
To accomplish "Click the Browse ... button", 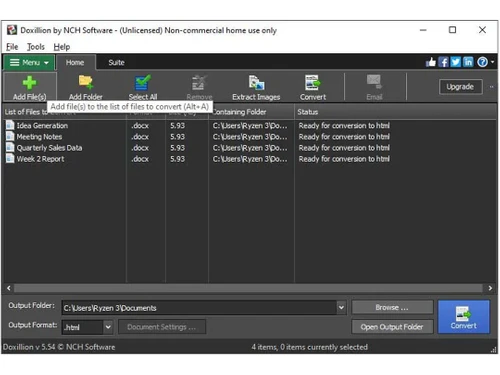I will pos(392,307).
